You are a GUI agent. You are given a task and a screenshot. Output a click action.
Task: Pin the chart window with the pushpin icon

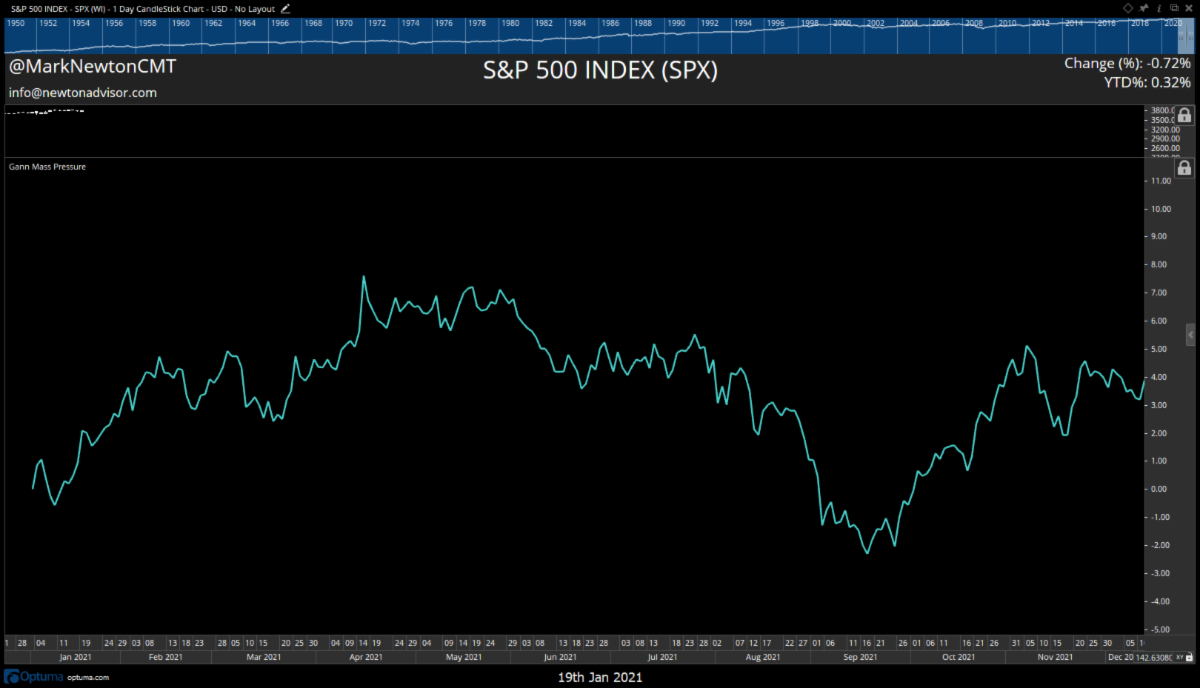pyautogui.click(x=1143, y=8)
